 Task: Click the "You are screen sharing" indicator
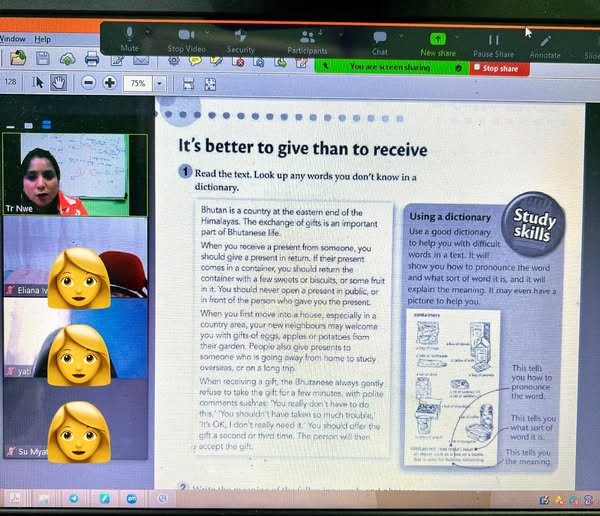click(x=390, y=68)
